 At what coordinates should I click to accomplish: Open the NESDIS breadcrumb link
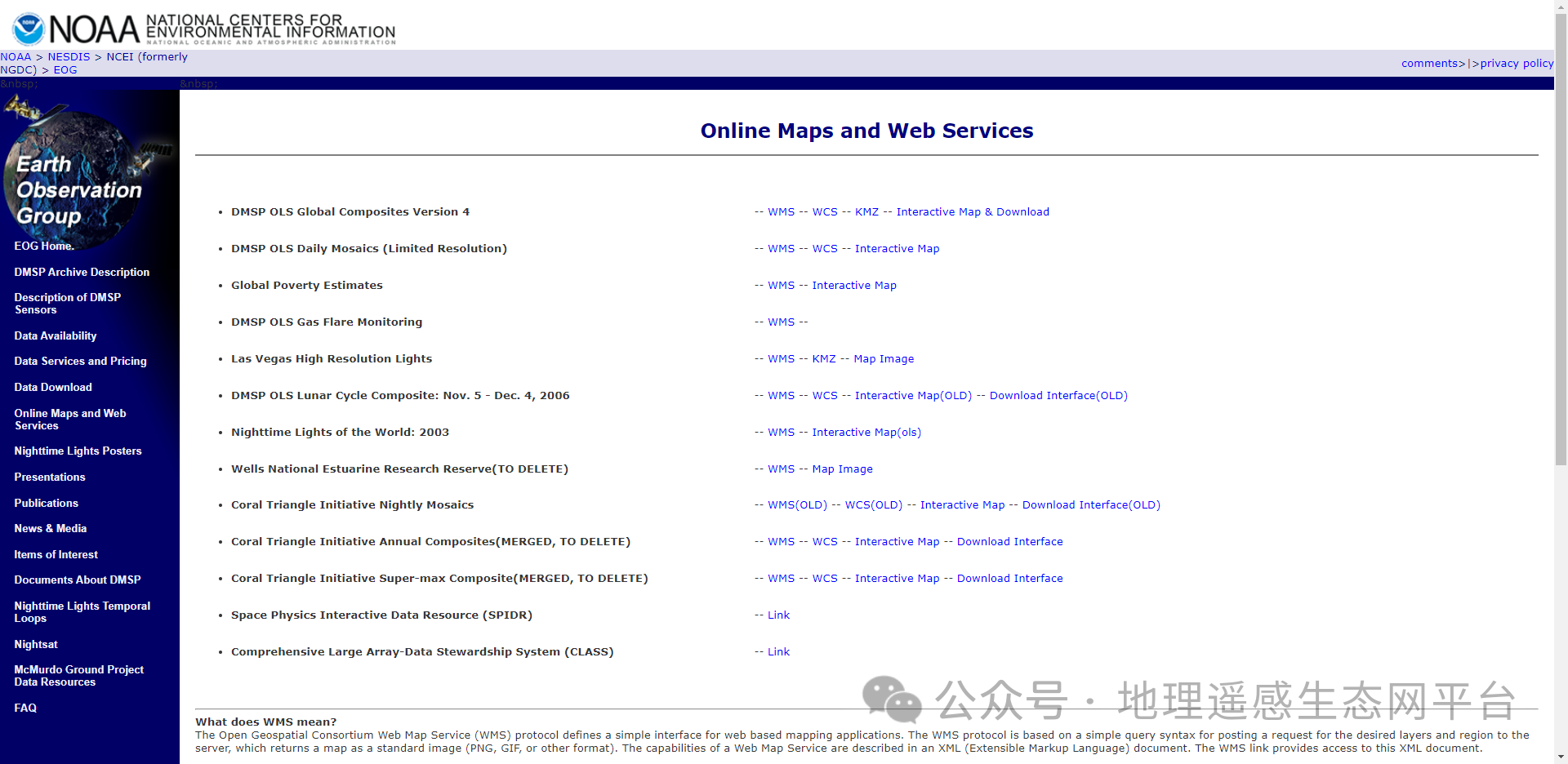[69, 56]
